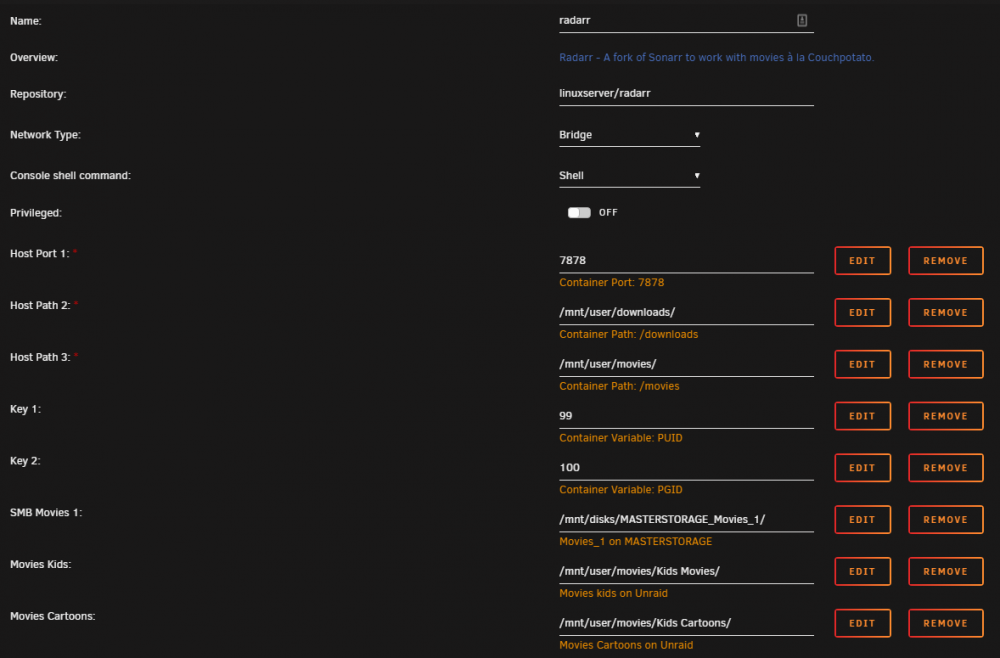Click the Key 1 value field 99

(x=686, y=416)
